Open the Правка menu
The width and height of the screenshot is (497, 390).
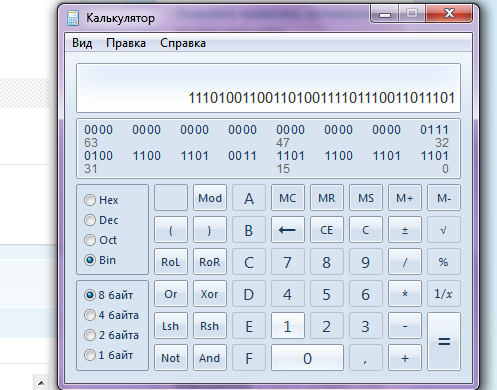126,43
